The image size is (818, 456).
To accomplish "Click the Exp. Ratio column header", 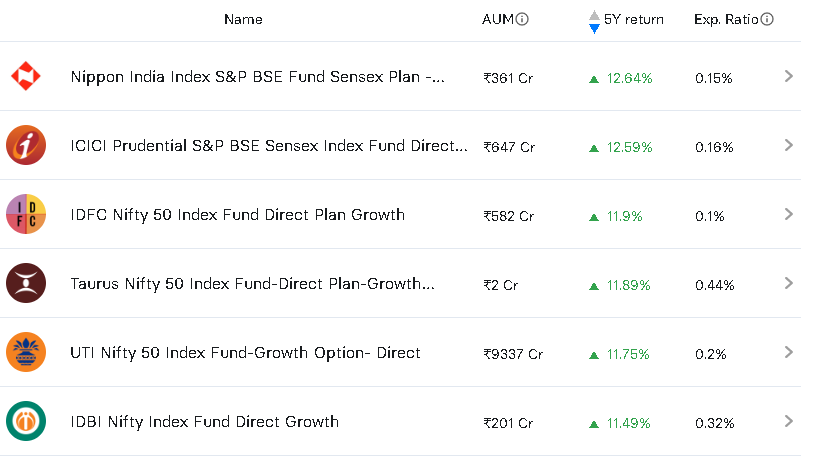I will click(x=726, y=19).
